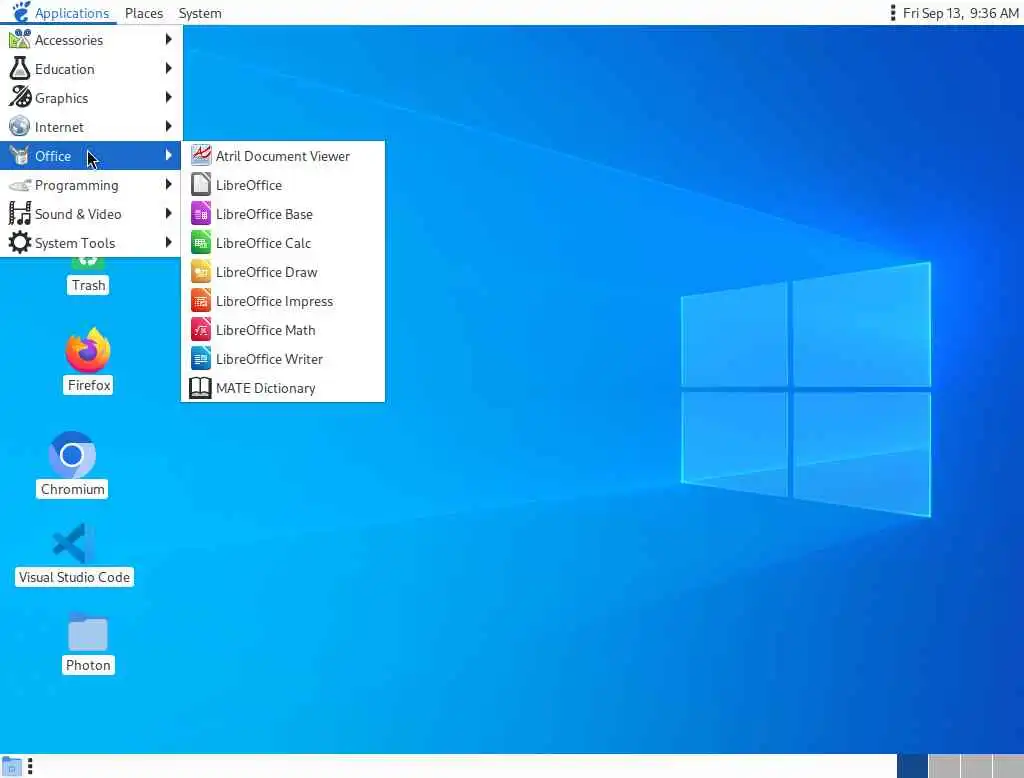This screenshot has height=778, width=1024.
Task: Click the Atril Document Viewer icon
Action: pyautogui.click(x=200, y=155)
